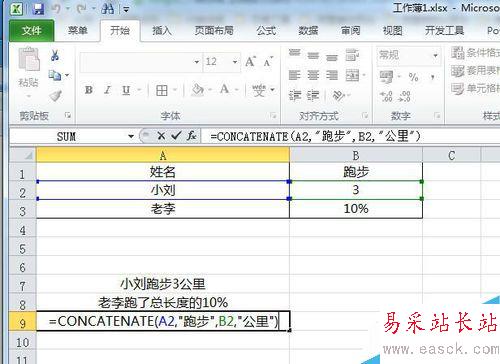The height and width of the screenshot is (364, 500).
Task: Switch to the 页面布局 tab
Action: pos(214,31)
